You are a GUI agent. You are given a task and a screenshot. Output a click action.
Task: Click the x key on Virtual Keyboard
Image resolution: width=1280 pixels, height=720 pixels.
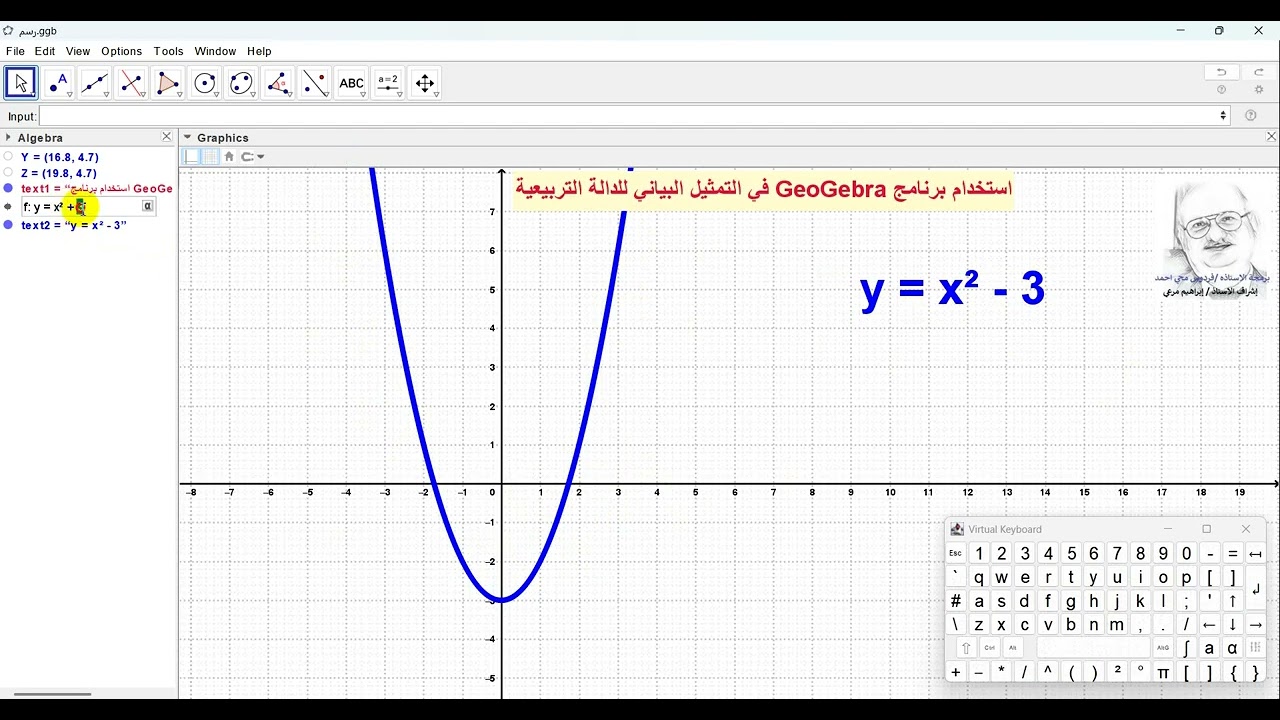(1001, 625)
